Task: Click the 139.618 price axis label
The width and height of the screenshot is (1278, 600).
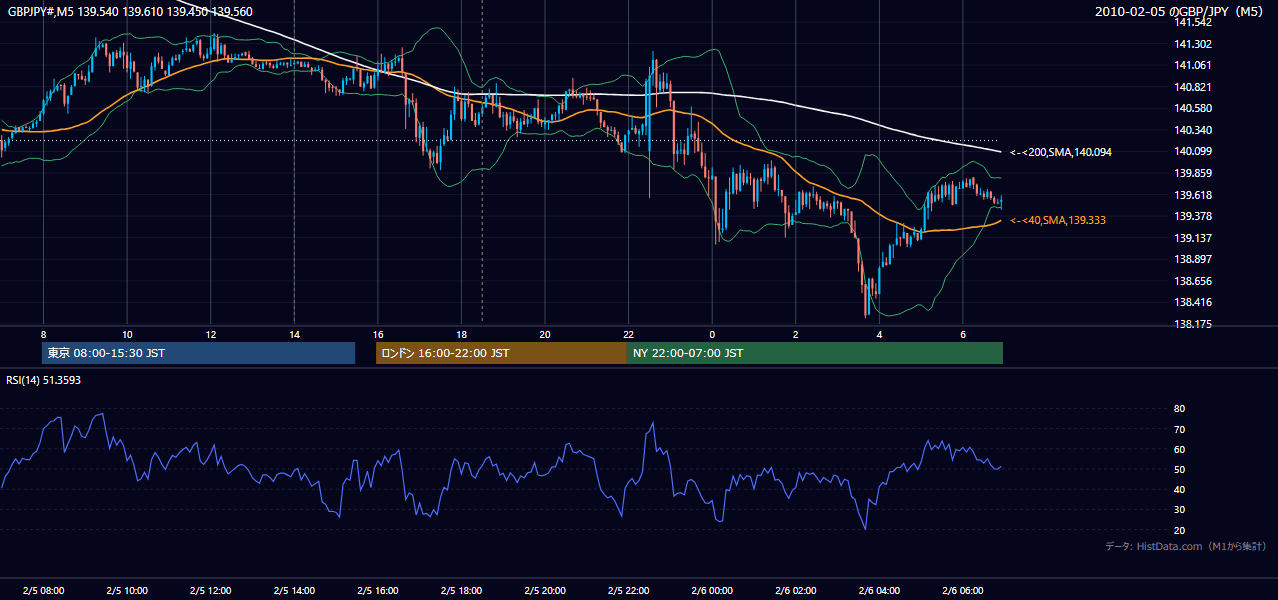Action: 1194,195
